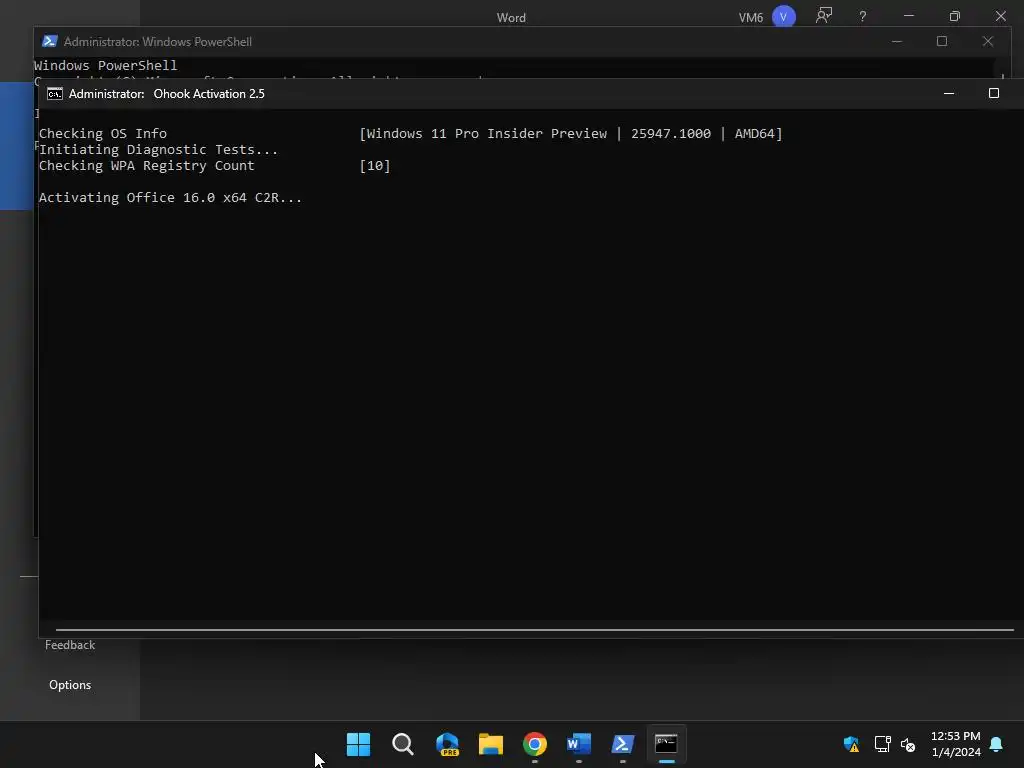This screenshot has height=768, width=1024.
Task: Open Options in Word's sidebar
Action: pyautogui.click(x=70, y=685)
